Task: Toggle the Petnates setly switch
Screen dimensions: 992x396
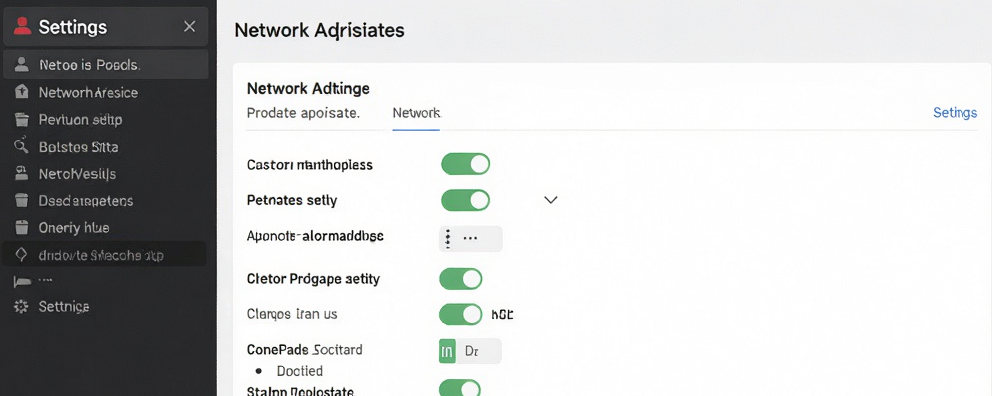Action: coord(466,201)
